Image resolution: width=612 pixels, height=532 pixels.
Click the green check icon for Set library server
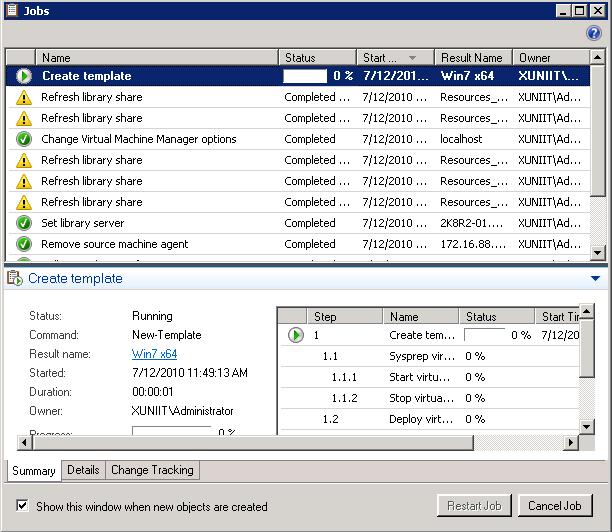coord(24,223)
